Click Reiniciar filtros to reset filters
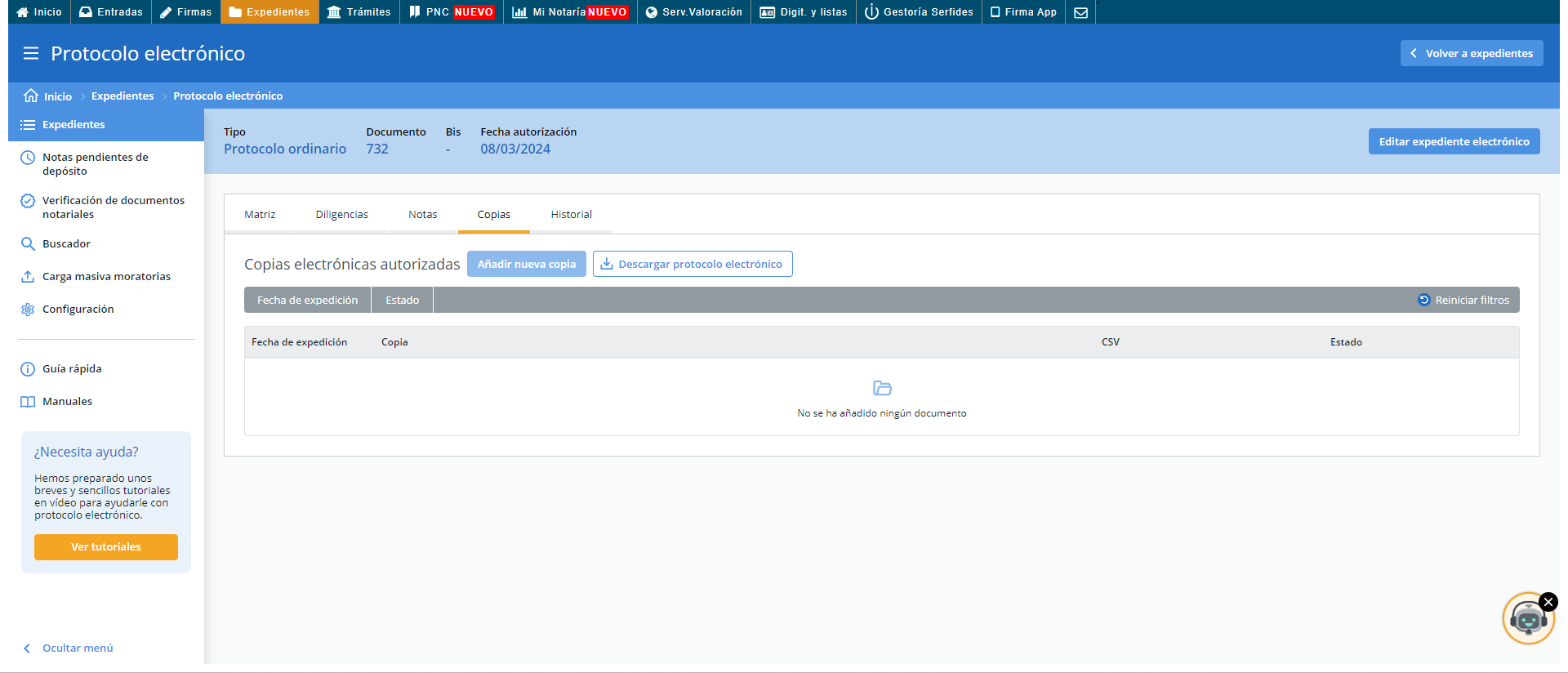Screen dimensions: 1568x673 (x=1463, y=301)
